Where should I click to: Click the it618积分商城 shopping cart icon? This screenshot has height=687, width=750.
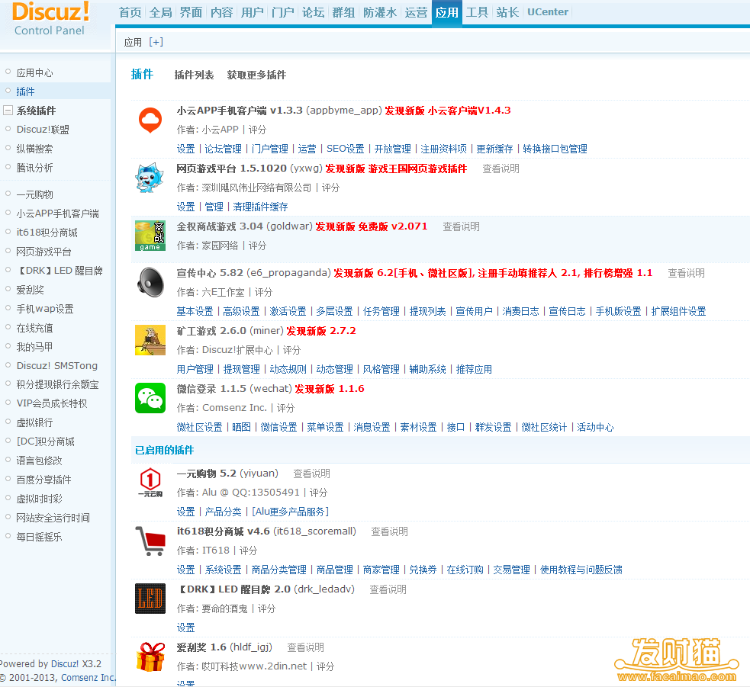(150, 541)
